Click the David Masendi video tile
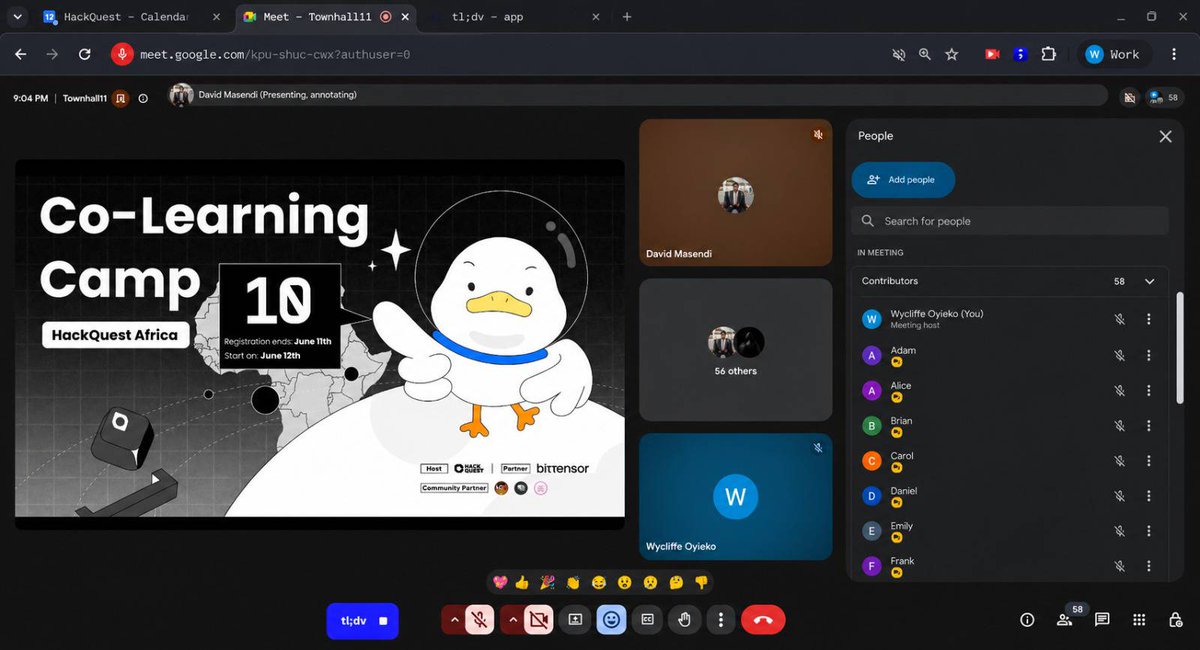Viewport: 1200px width, 650px height. coord(736,193)
